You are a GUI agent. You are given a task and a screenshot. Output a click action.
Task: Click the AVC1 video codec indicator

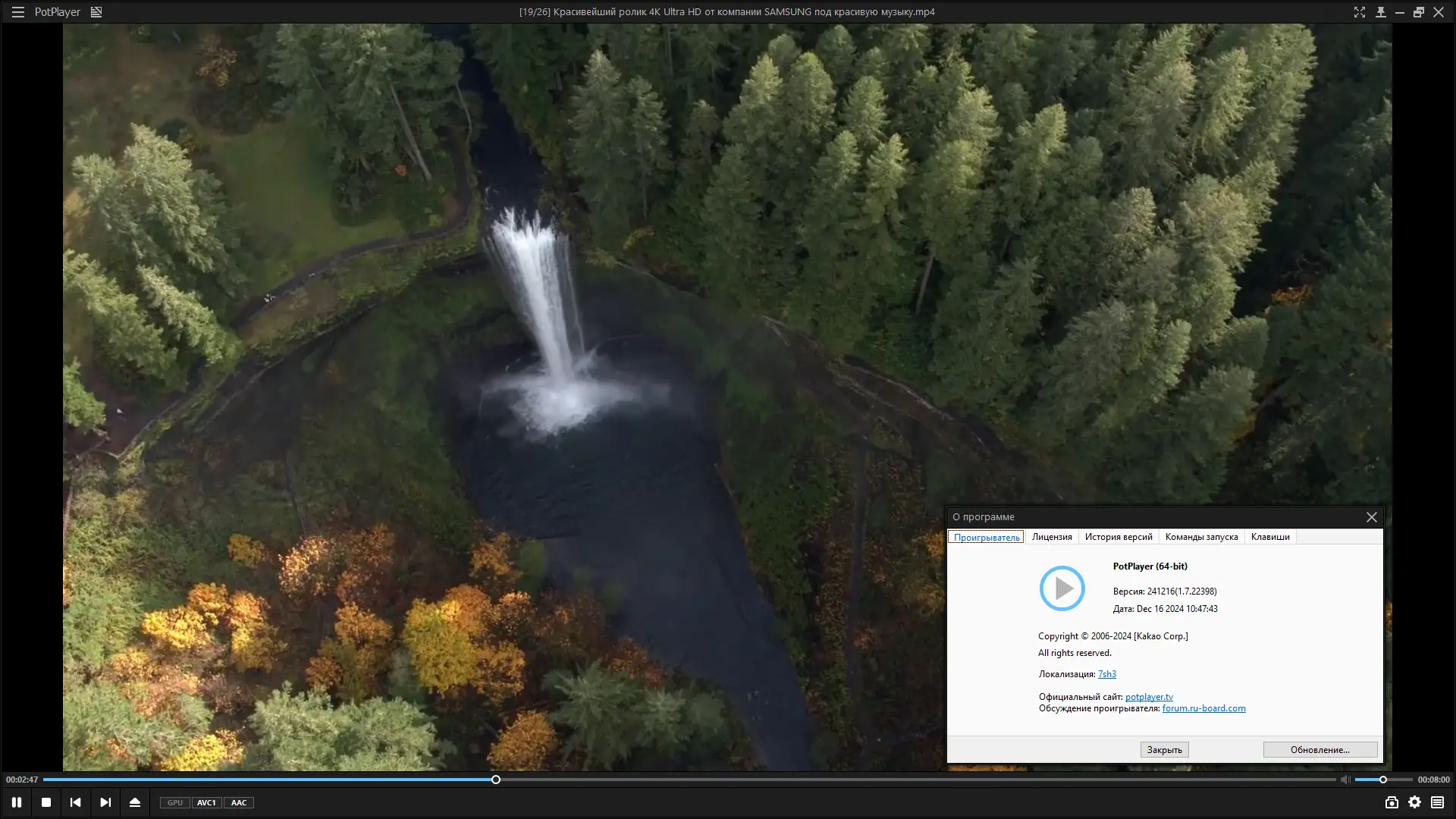point(206,803)
